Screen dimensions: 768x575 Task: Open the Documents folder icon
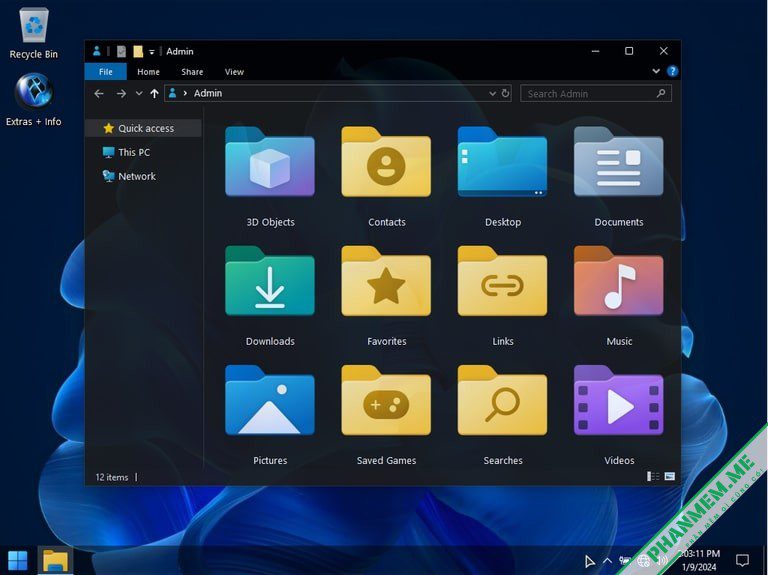click(618, 162)
